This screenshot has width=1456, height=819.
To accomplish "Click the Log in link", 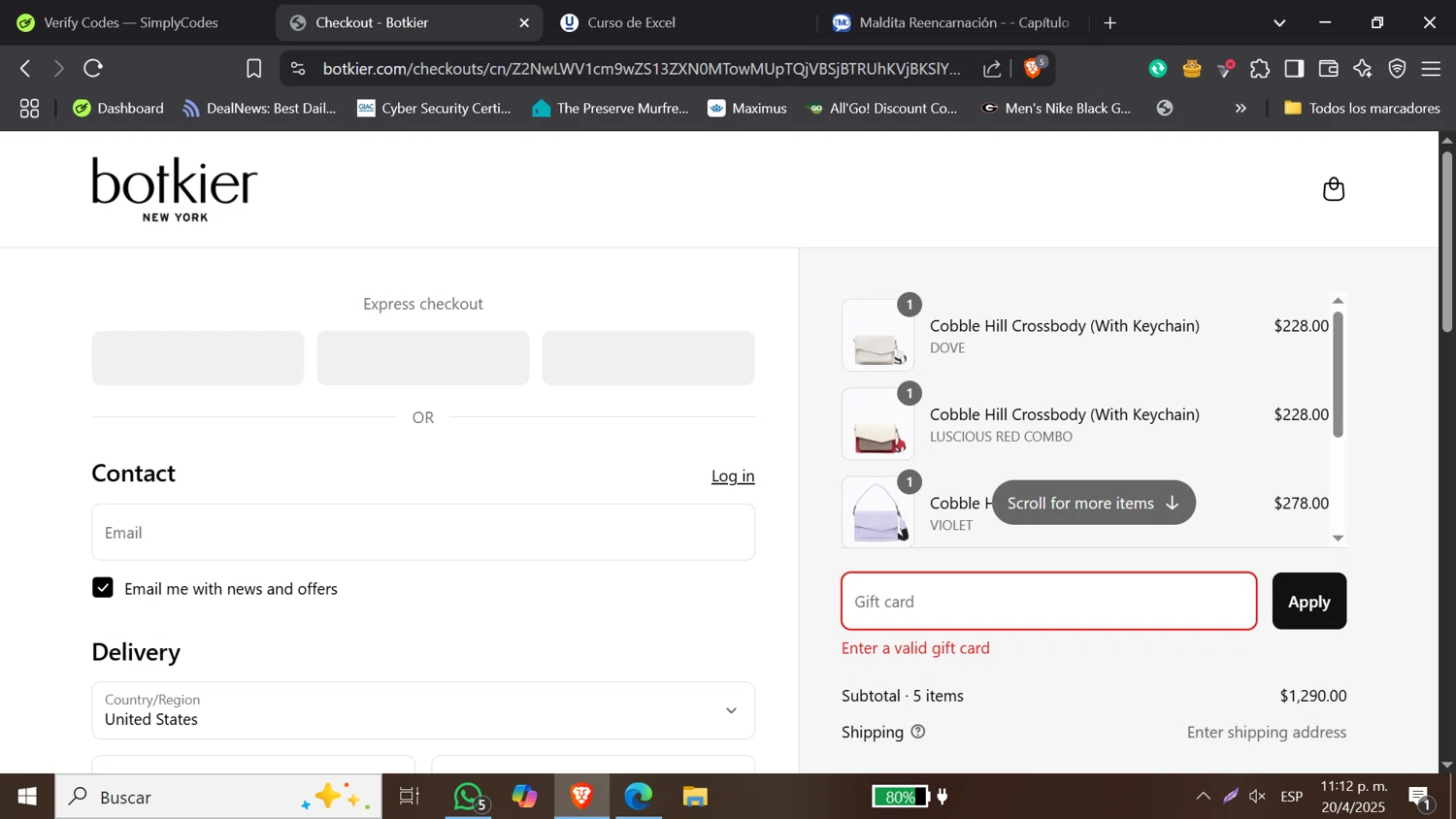I will (733, 476).
